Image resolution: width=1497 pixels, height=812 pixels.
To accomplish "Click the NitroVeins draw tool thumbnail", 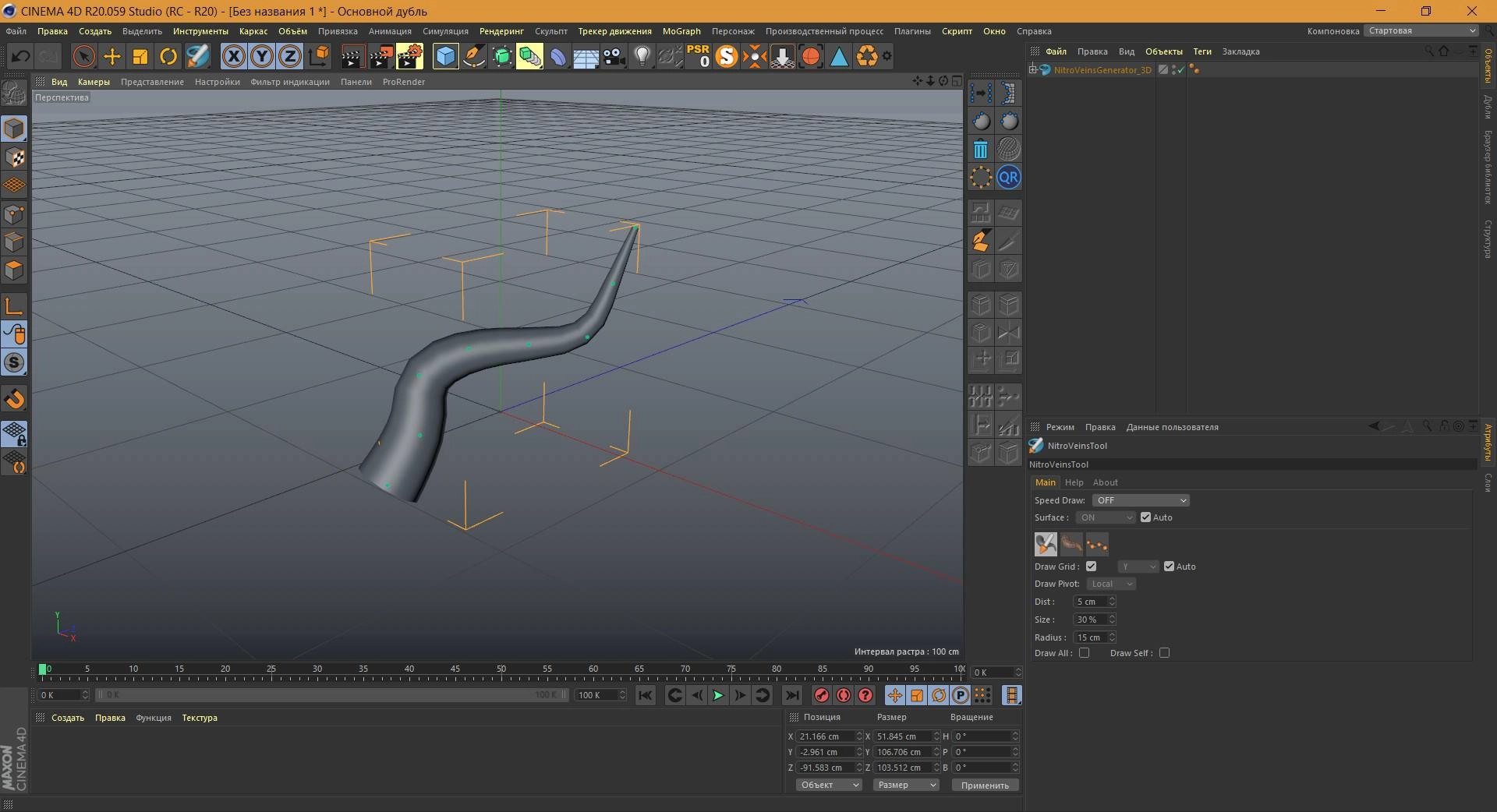I will [x=1046, y=544].
